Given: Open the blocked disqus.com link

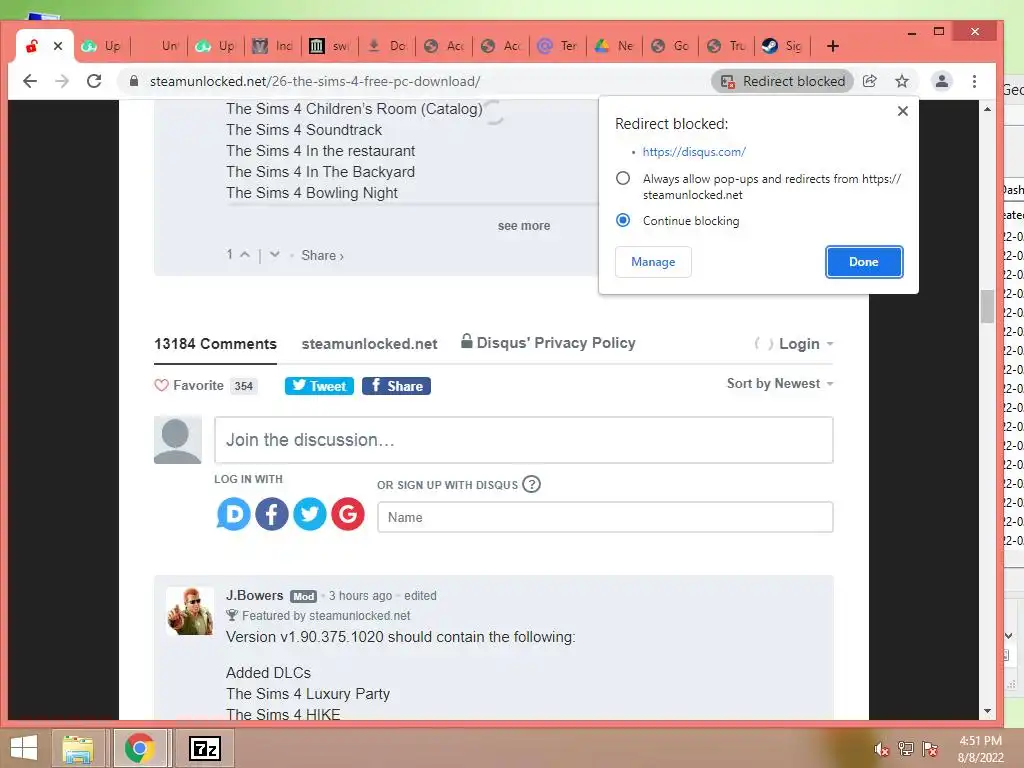Looking at the screenshot, I should (x=694, y=152).
